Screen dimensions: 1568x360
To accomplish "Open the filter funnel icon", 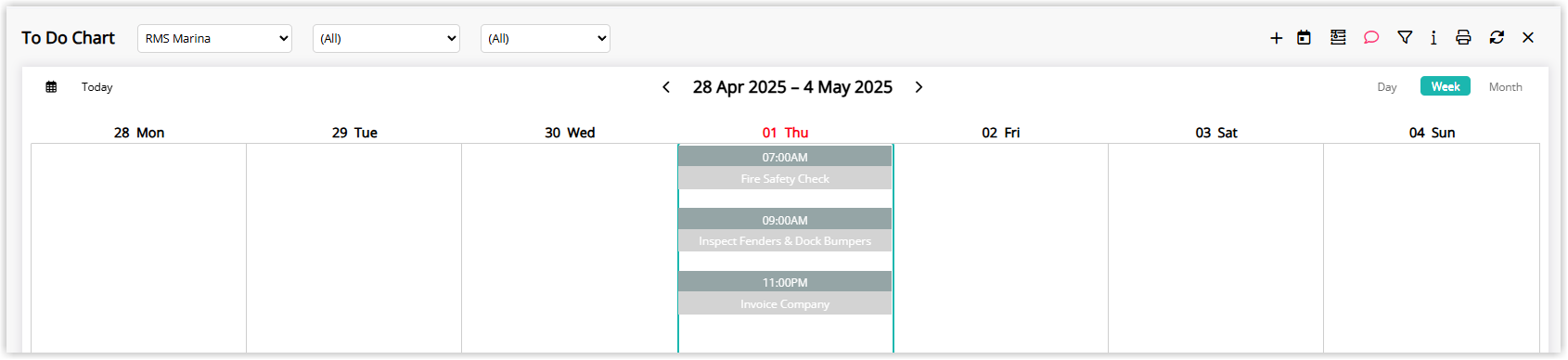I will click(x=1405, y=37).
